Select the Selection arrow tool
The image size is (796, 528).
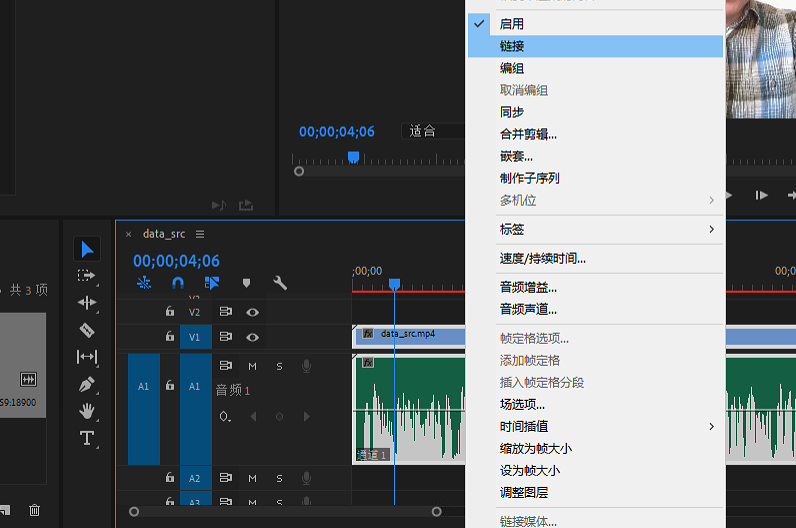click(x=87, y=249)
